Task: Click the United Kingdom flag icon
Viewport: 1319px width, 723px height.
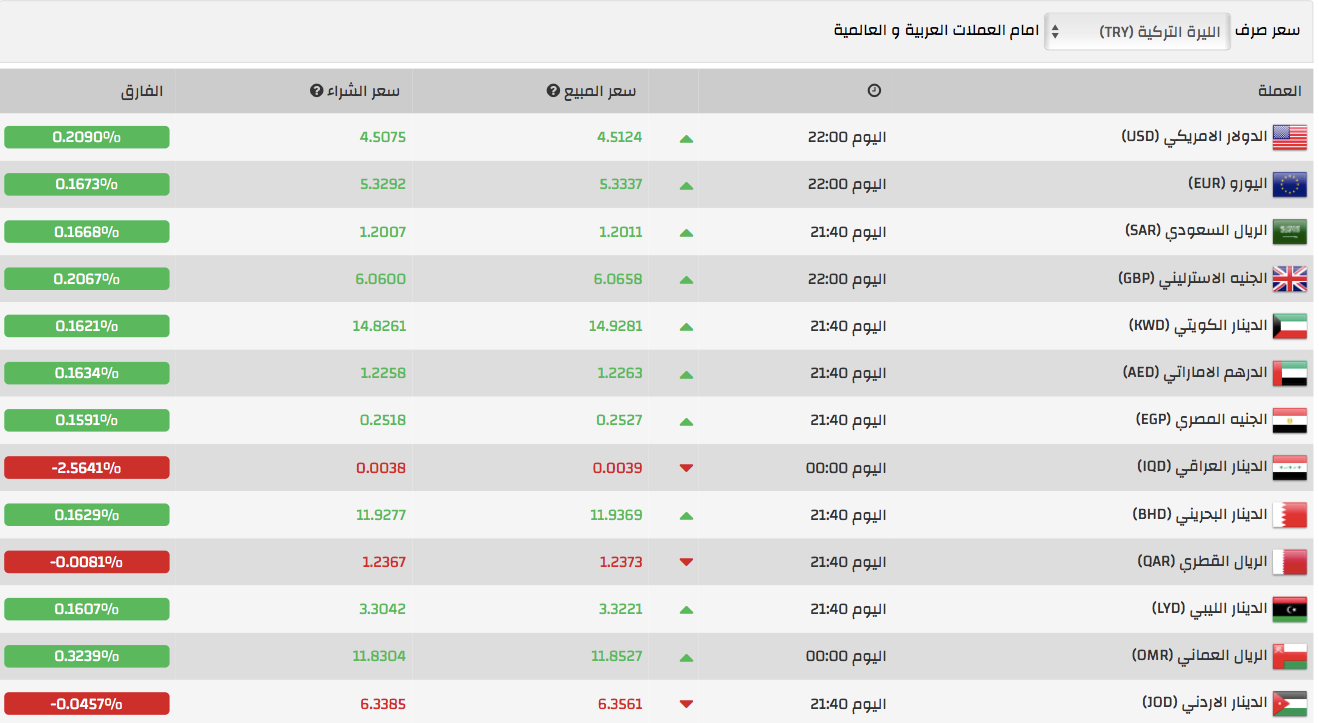Action: [x=1289, y=279]
